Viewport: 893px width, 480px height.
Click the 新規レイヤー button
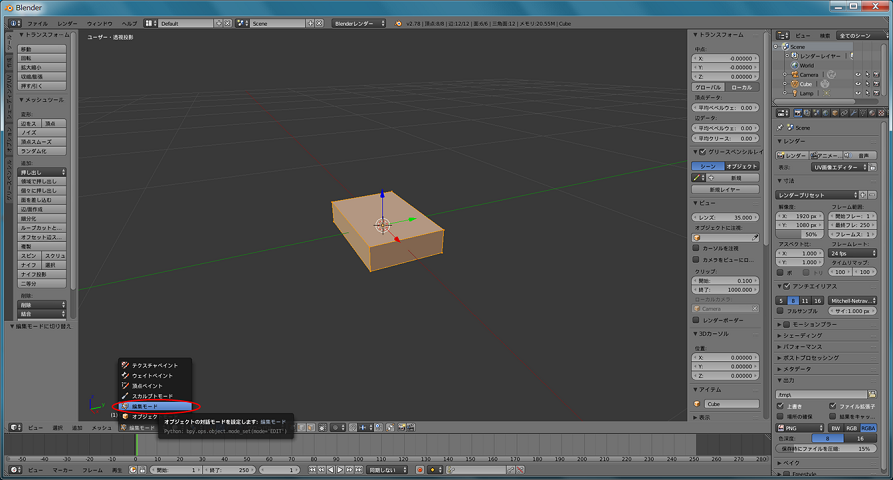pos(725,188)
